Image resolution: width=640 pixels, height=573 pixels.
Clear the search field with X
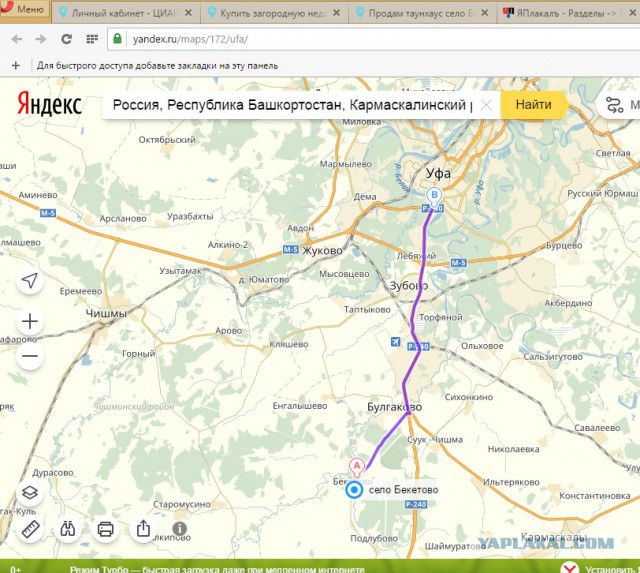coord(486,104)
